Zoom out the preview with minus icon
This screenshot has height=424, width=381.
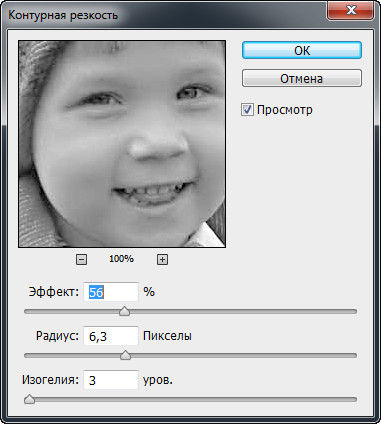click(x=81, y=259)
